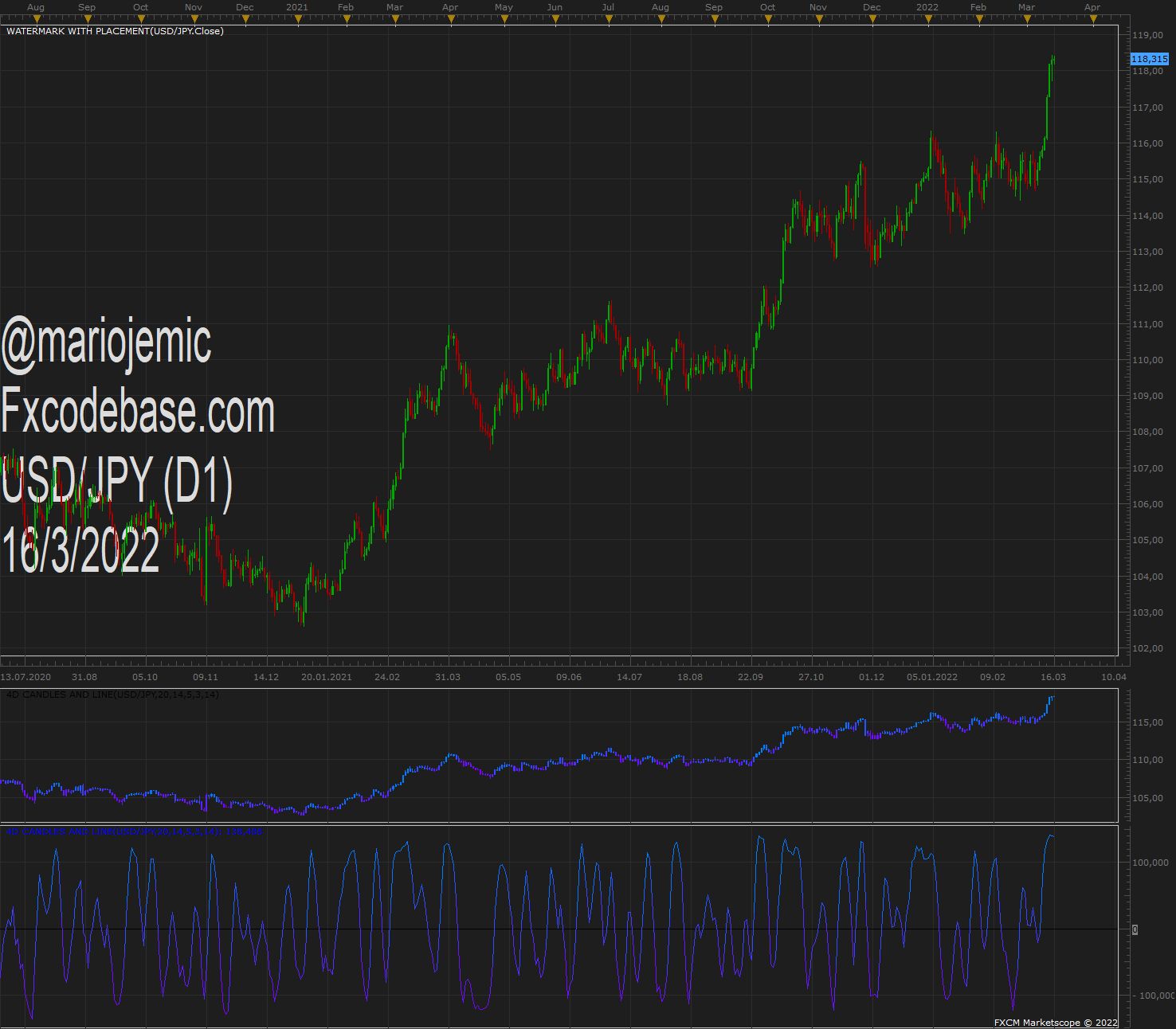The width and height of the screenshot is (1176, 1029).
Task: Click the 106,00 price level on axis
Action: (x=1148, y=504)
